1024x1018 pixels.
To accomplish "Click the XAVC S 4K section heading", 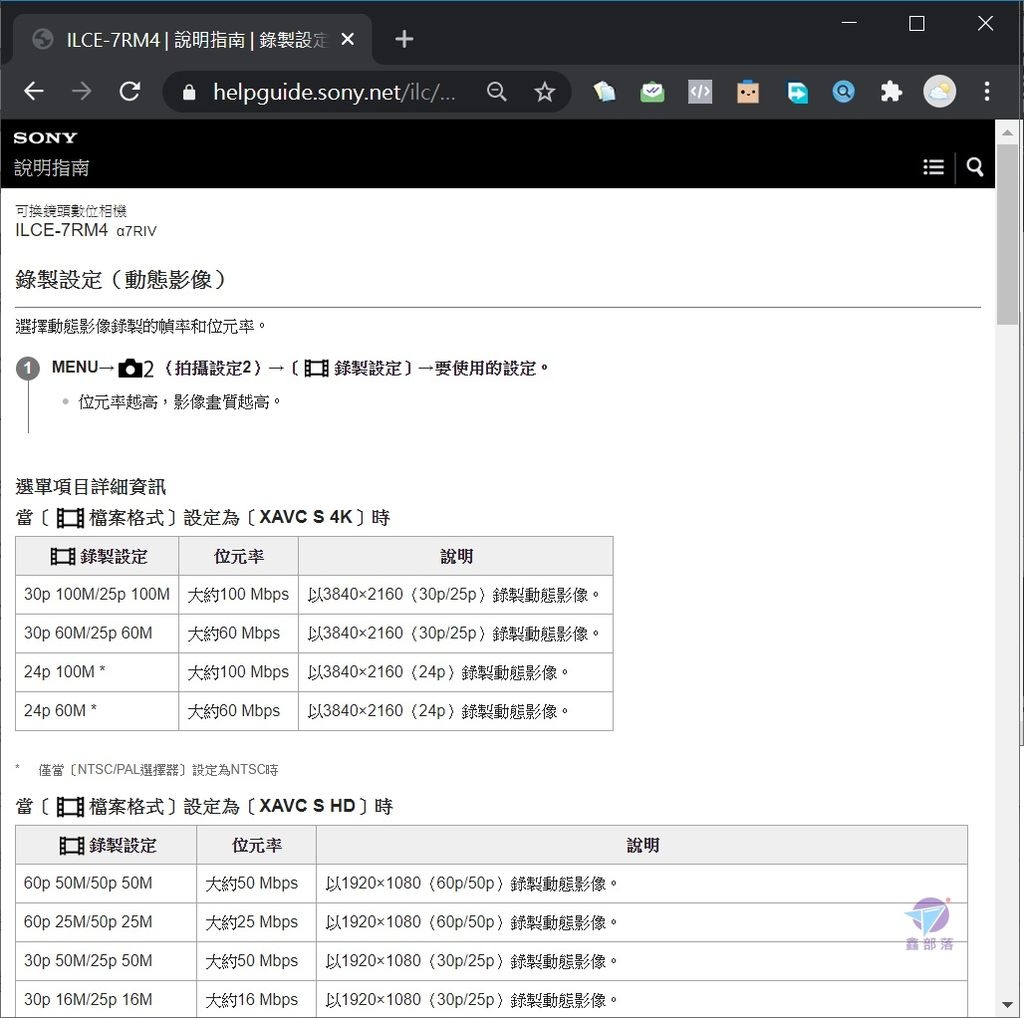I will (x=202, y=518).
